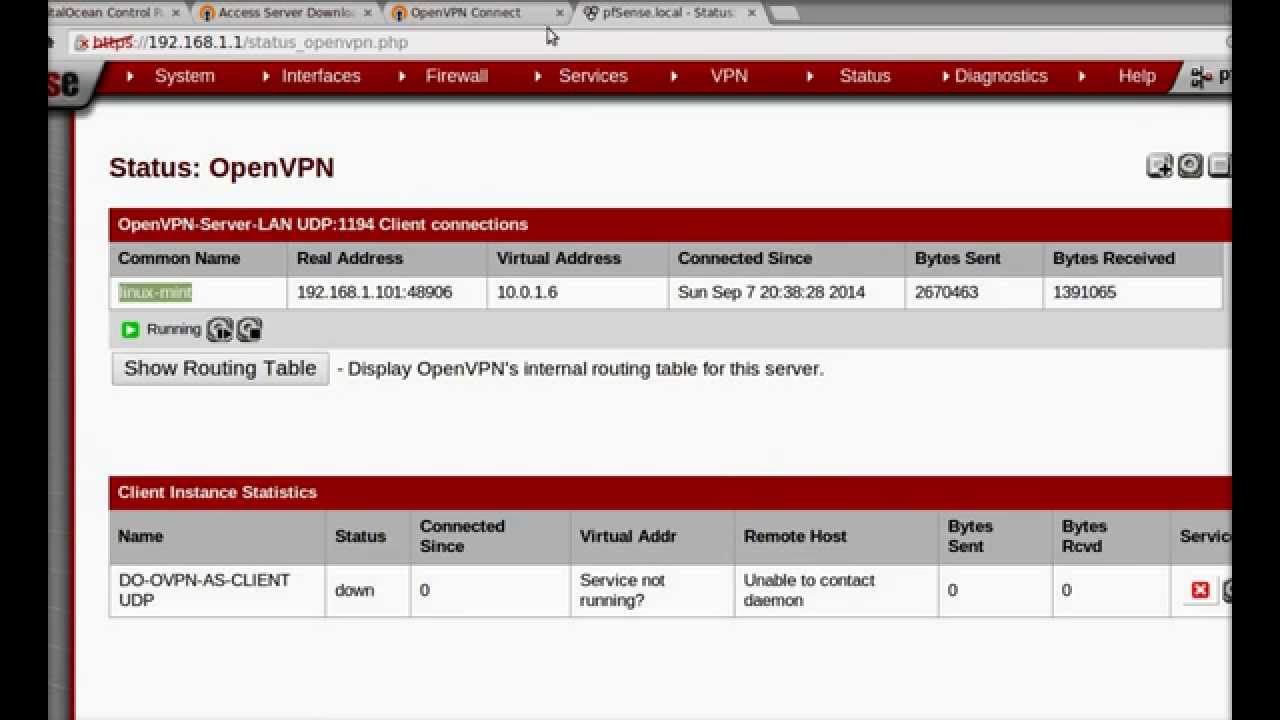
Task: Open the Status menu
Action: pos(864,76)
